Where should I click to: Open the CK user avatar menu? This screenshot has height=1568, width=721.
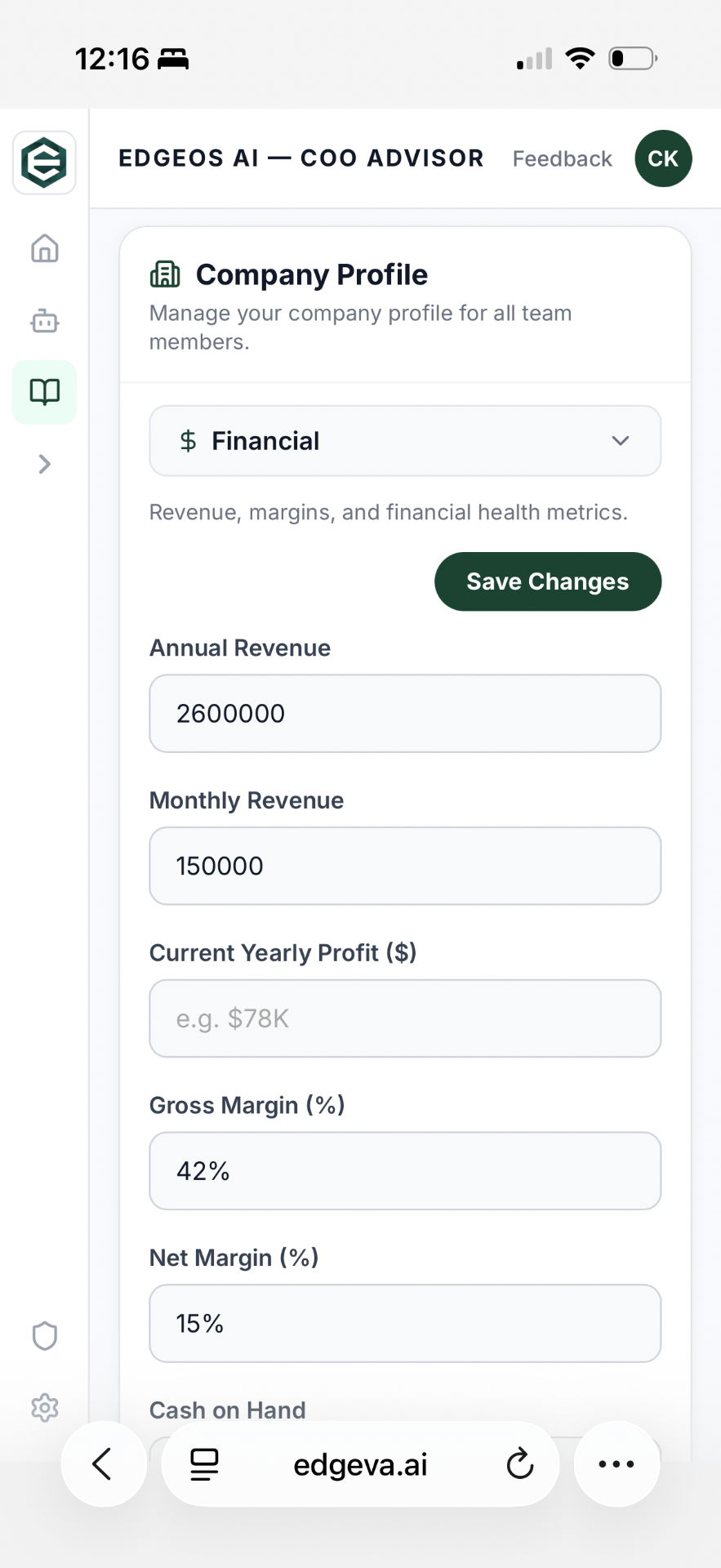[x=663, y=158]
